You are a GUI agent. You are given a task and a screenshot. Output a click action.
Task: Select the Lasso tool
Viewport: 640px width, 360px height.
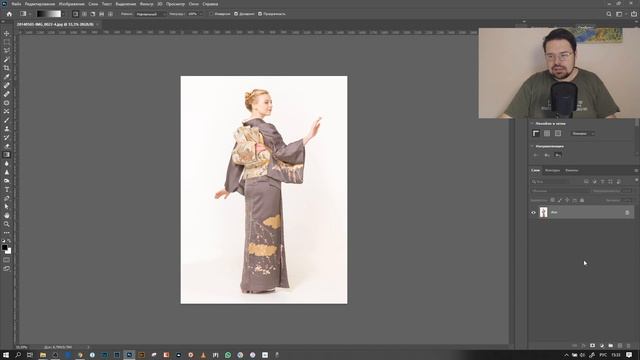[x=7, y=51]
